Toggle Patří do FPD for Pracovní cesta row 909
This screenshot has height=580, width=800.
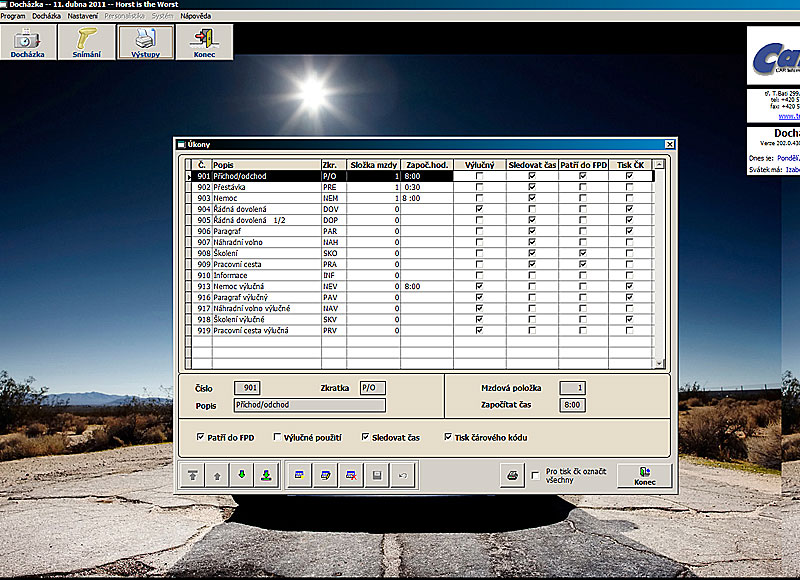click(583, 264)
